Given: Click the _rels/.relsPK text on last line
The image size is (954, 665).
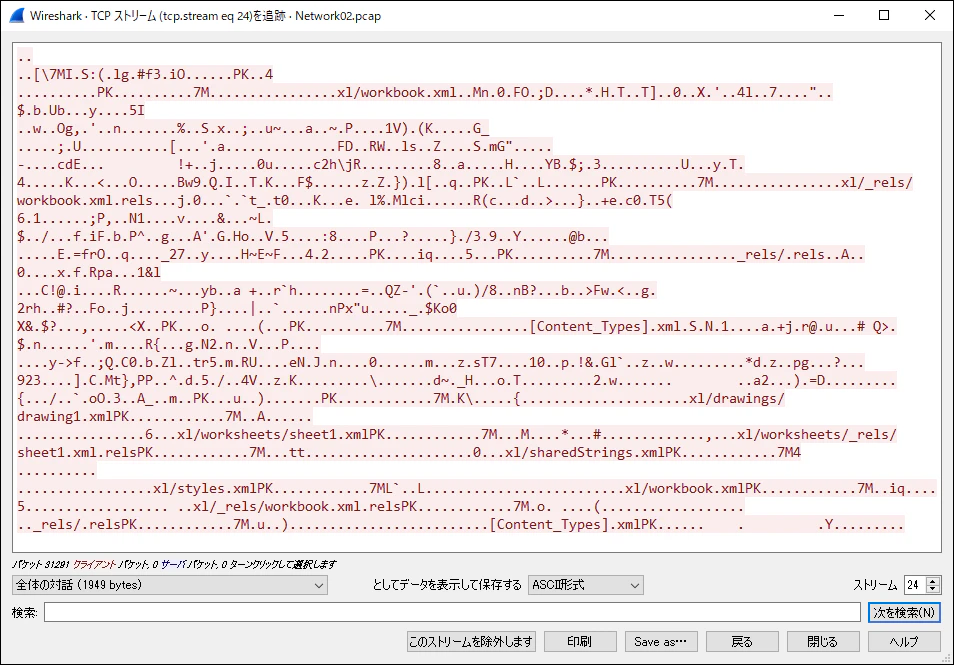Looking at the screenshot, I should click(85, 524).
